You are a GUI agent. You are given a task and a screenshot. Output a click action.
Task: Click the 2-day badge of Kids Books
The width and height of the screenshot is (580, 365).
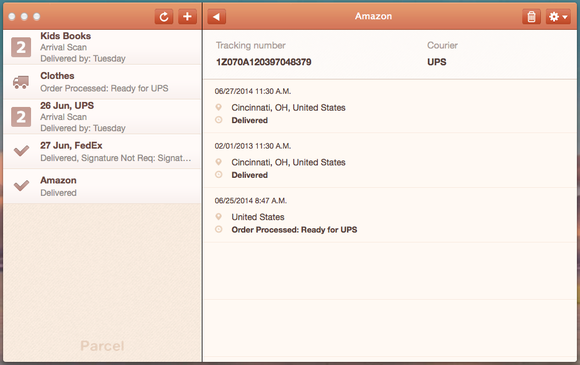click(21, 47)
